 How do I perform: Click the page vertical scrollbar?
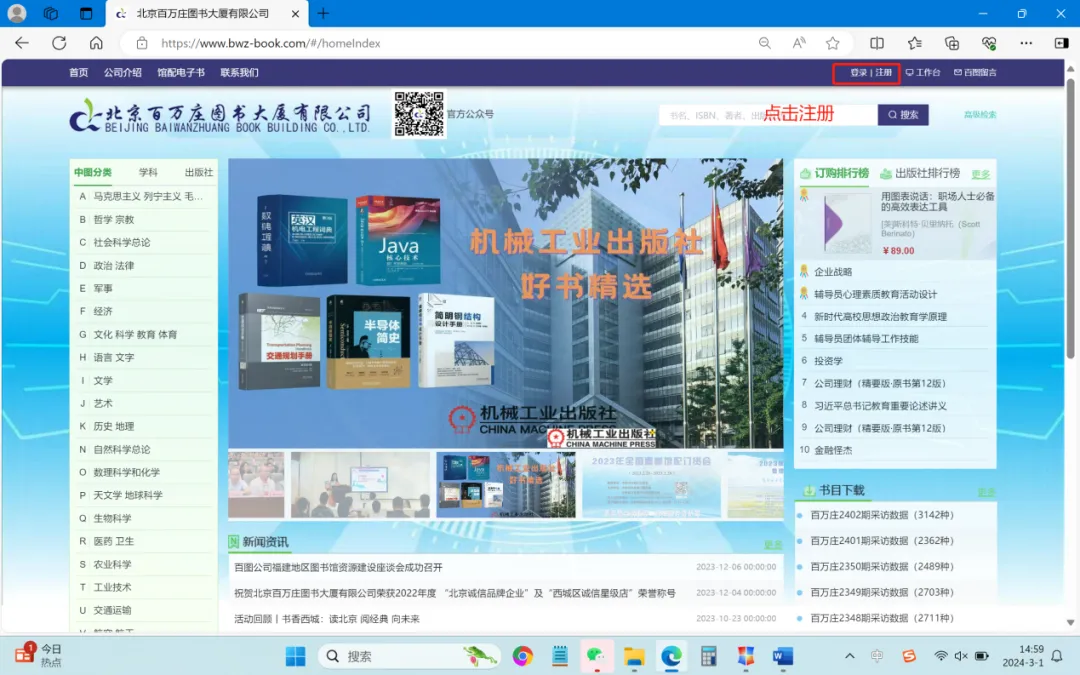[x=1070, y=220]
